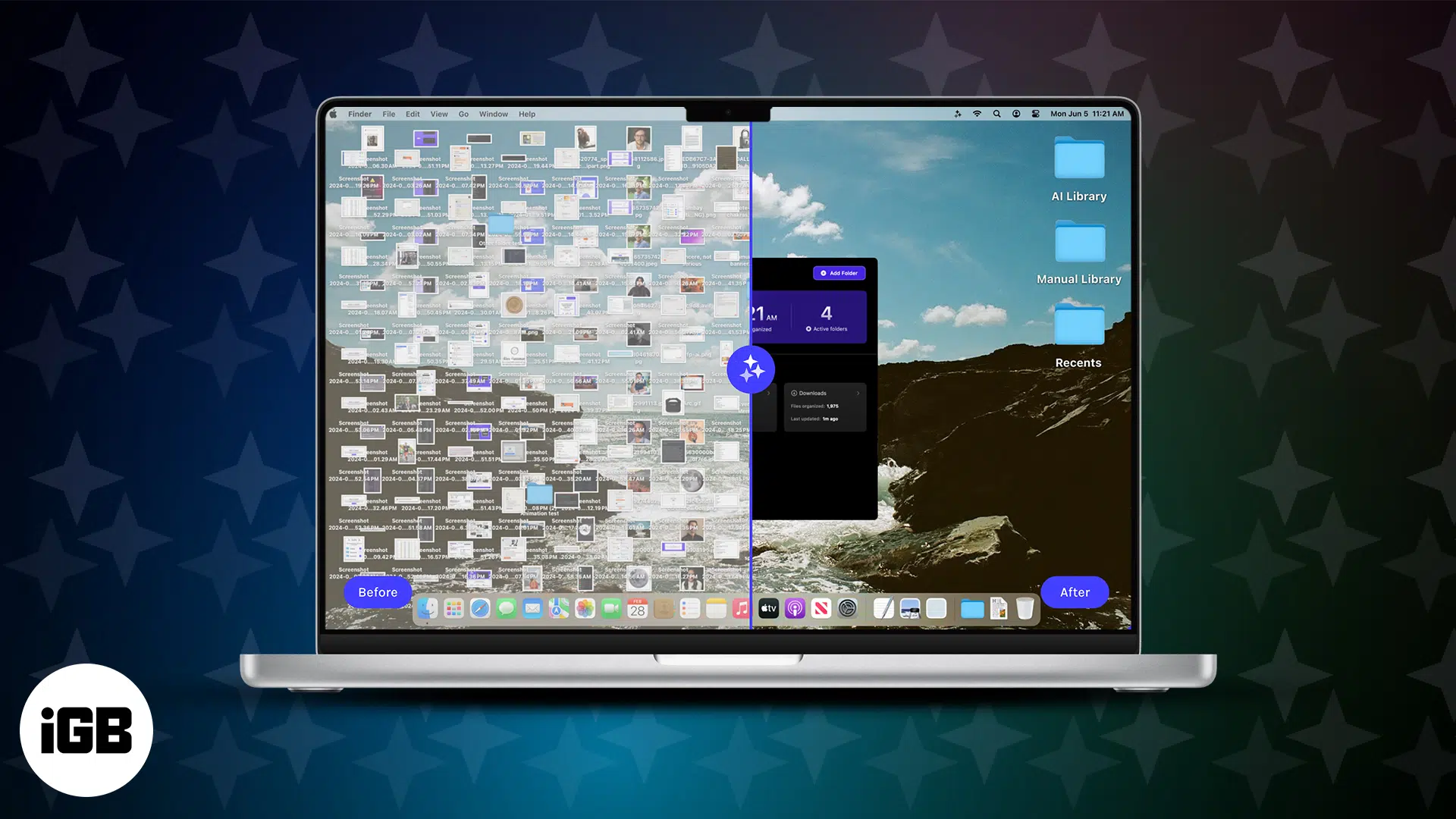Click the Apple menu logo

click(333, 115)
